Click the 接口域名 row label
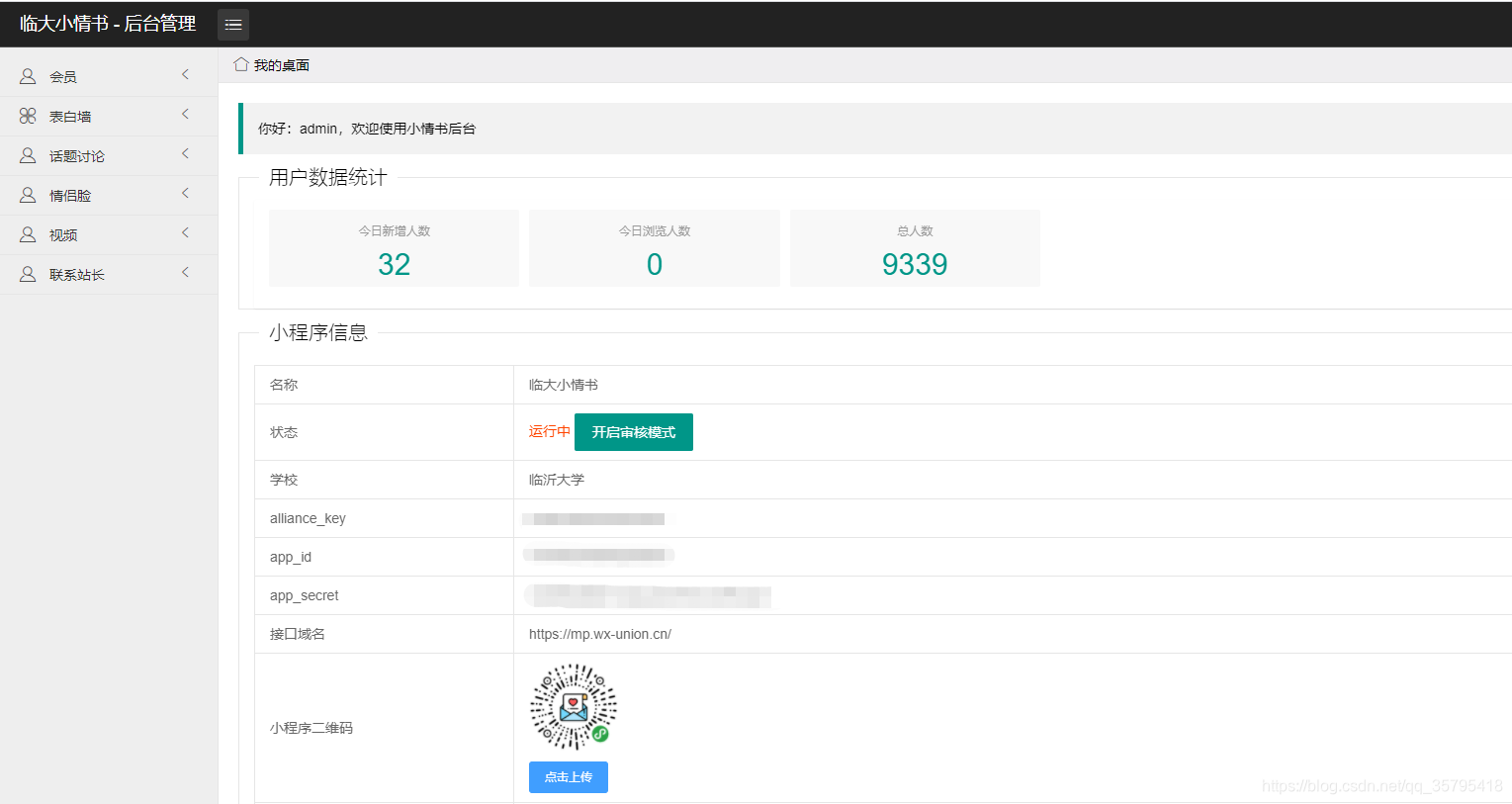Image resolution: width=1512 pixels, height=804 pixels. tap(298, 634)
